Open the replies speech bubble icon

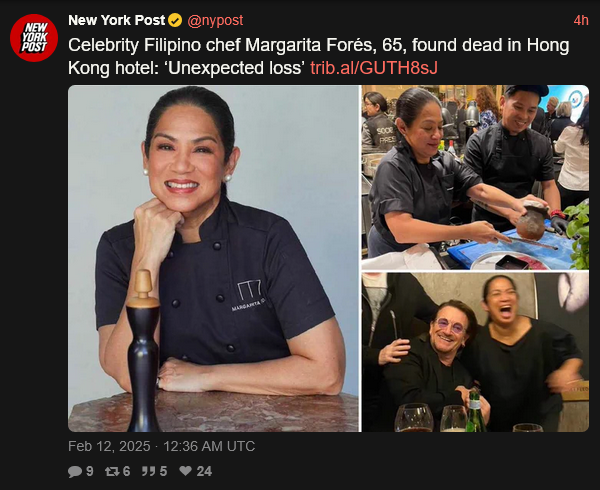pyautogui.click(x=75, y=471)
